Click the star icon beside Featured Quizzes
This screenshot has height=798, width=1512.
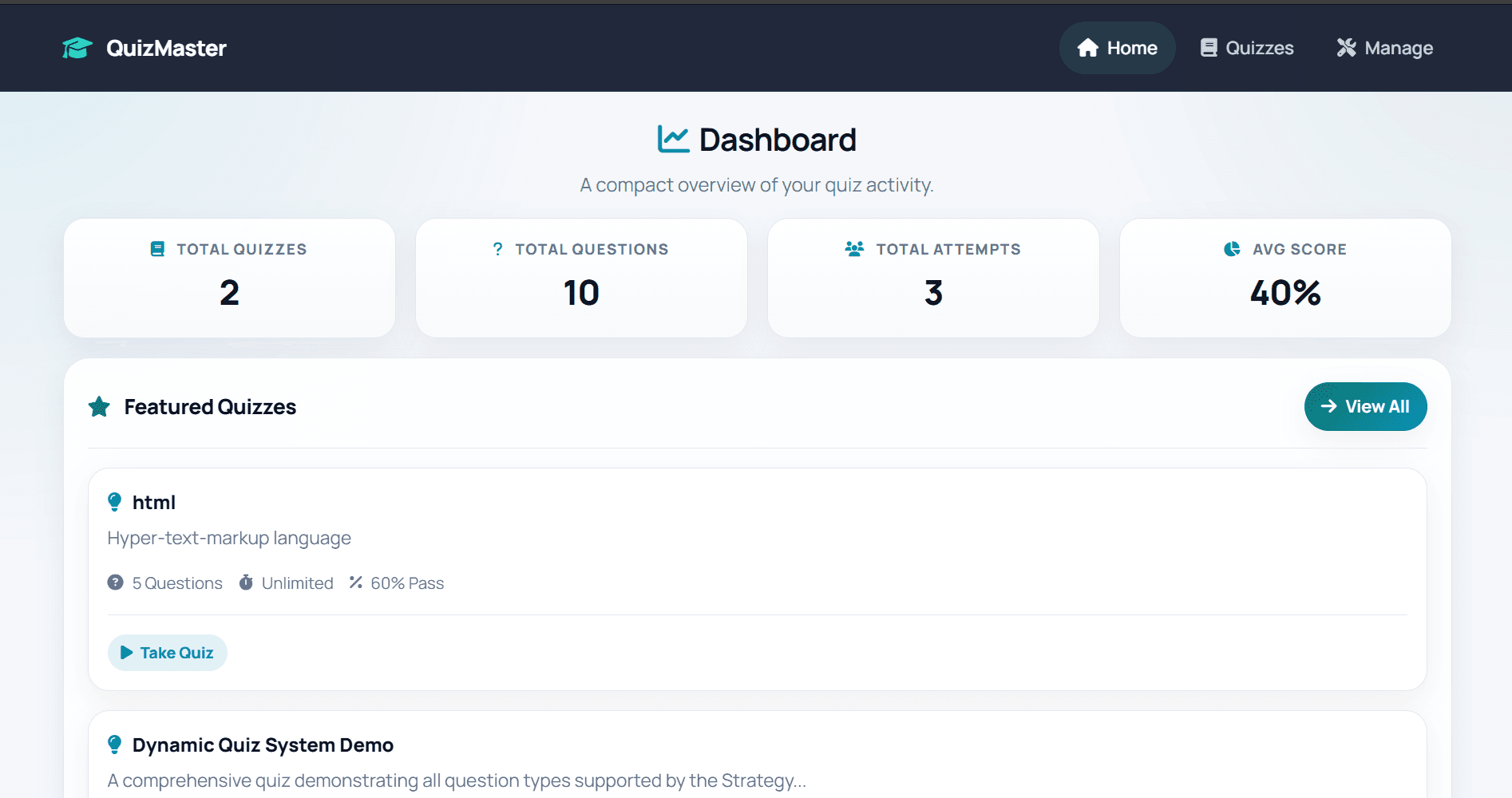click(x=99, y=407)
